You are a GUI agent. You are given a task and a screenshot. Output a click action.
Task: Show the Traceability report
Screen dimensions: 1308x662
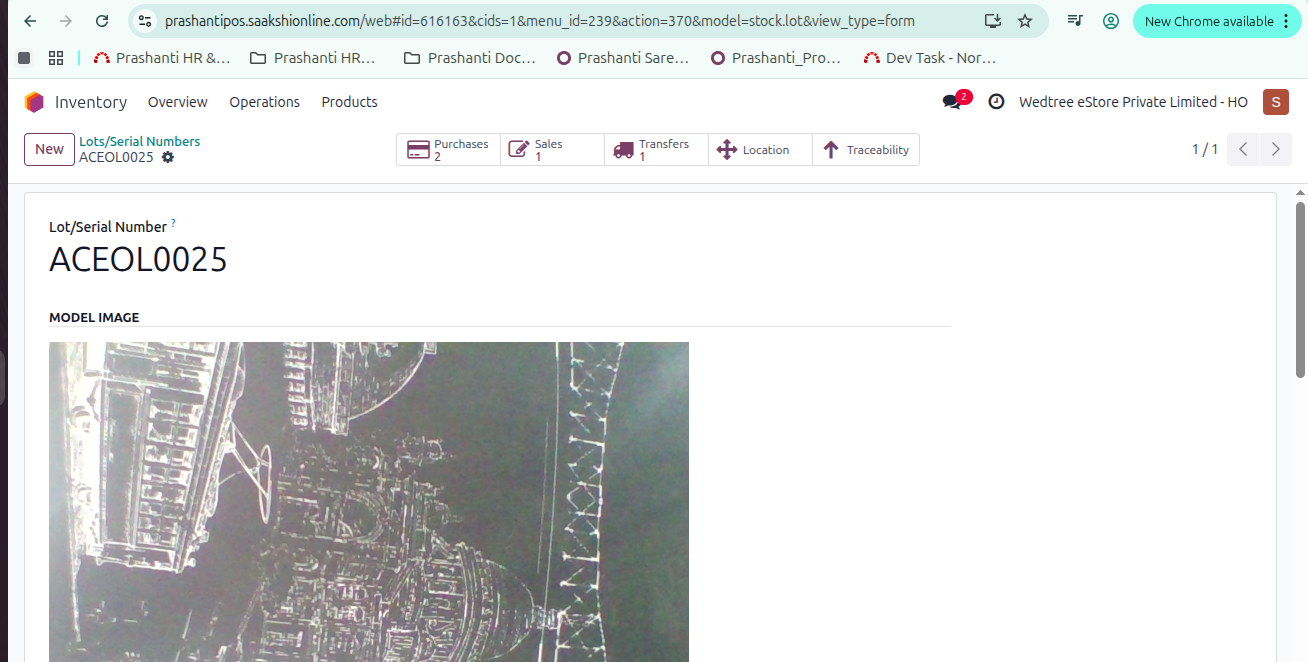[866, 150]
